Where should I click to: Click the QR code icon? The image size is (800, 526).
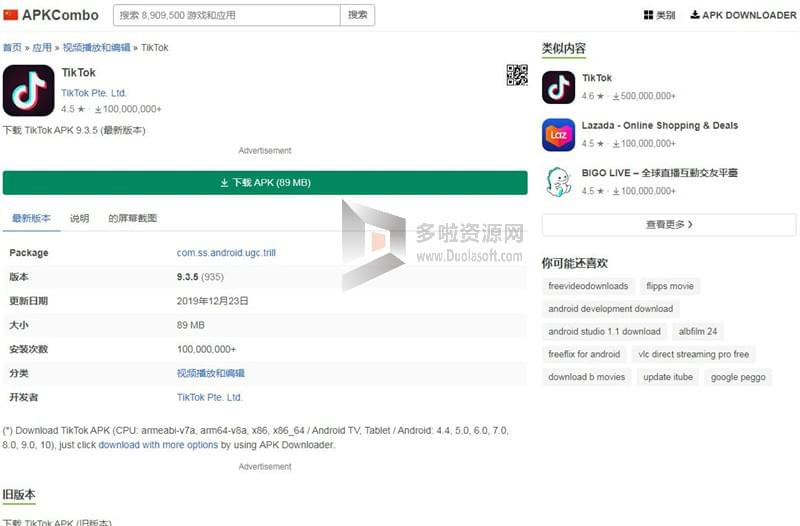tap(517, 75)
